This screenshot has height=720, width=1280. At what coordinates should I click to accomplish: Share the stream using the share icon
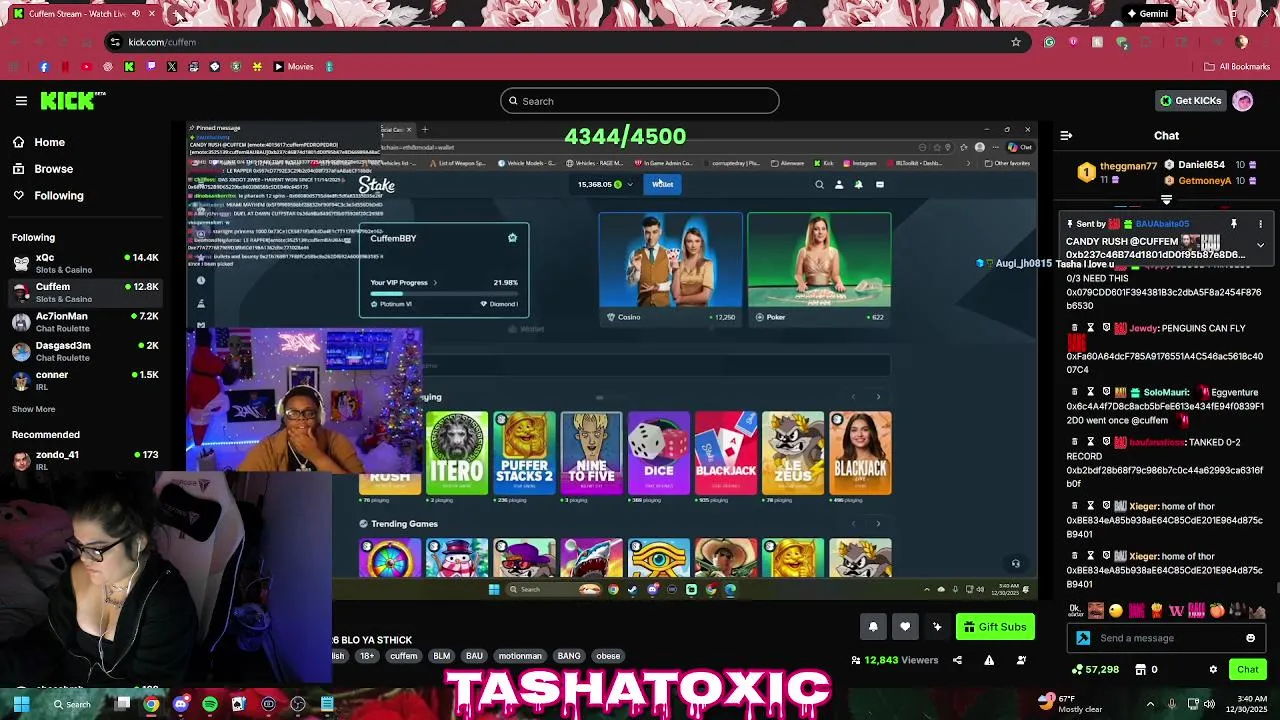click(957, 660)
